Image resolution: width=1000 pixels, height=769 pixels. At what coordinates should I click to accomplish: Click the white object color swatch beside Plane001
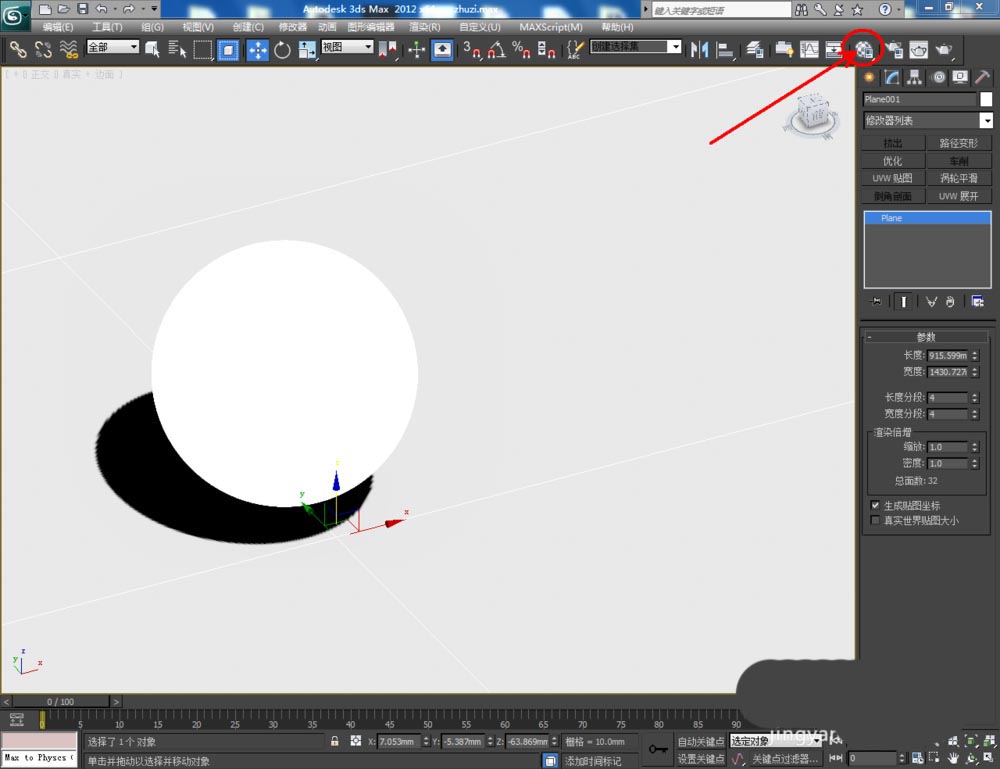coord(986,99)
